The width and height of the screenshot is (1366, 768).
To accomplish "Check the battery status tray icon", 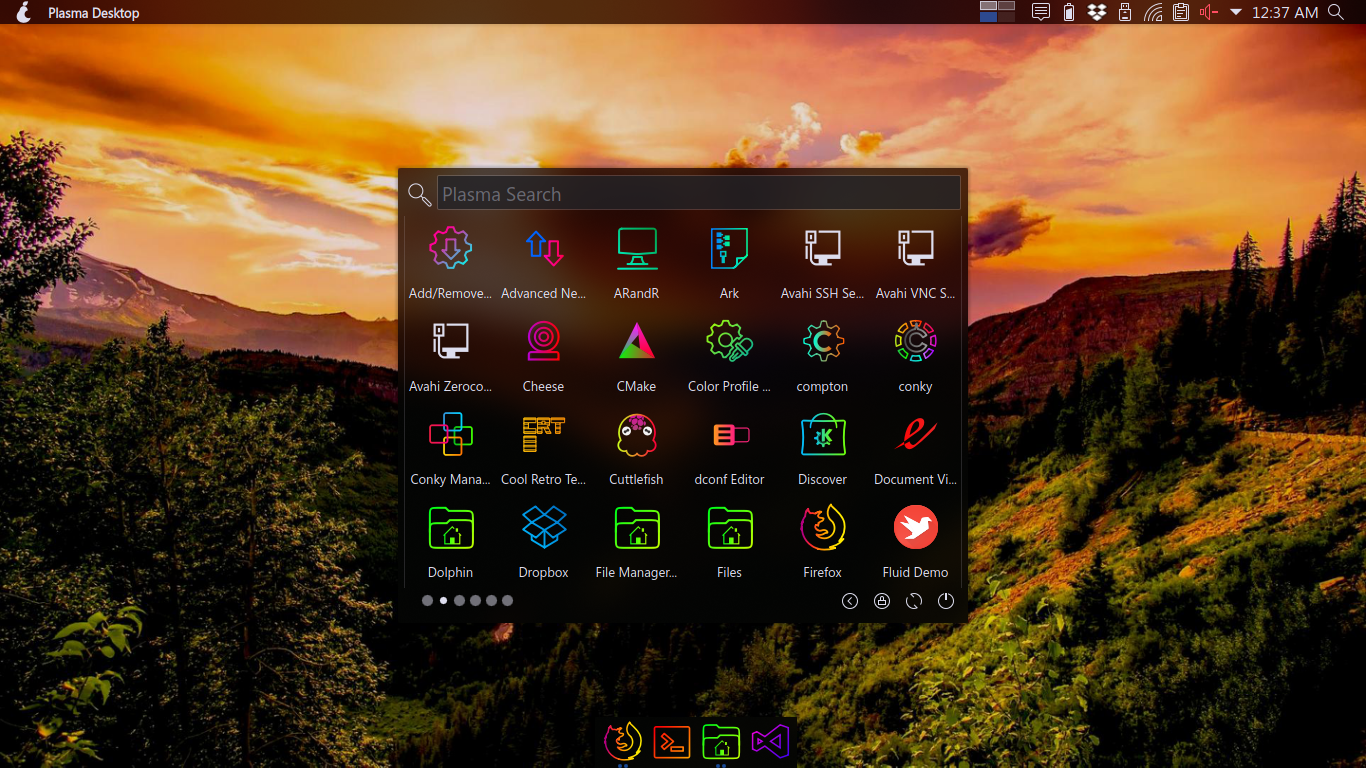I will click(x=1069, y=12).
